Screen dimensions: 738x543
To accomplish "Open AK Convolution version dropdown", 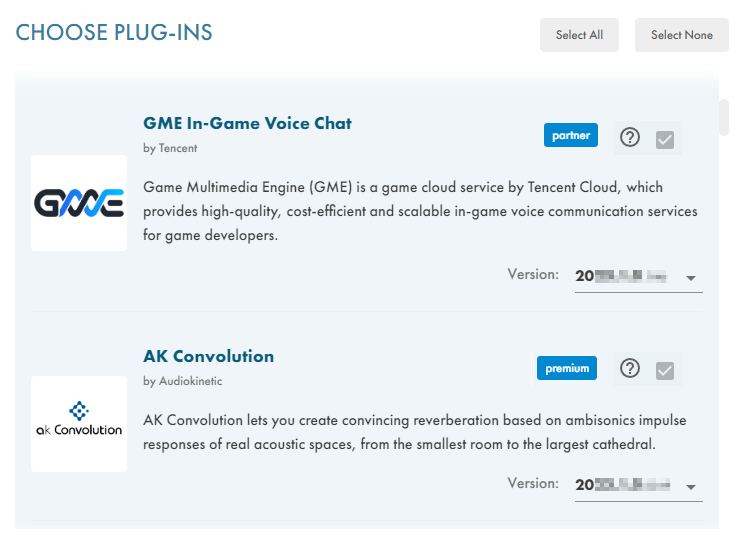I will (x=639, y=486).
